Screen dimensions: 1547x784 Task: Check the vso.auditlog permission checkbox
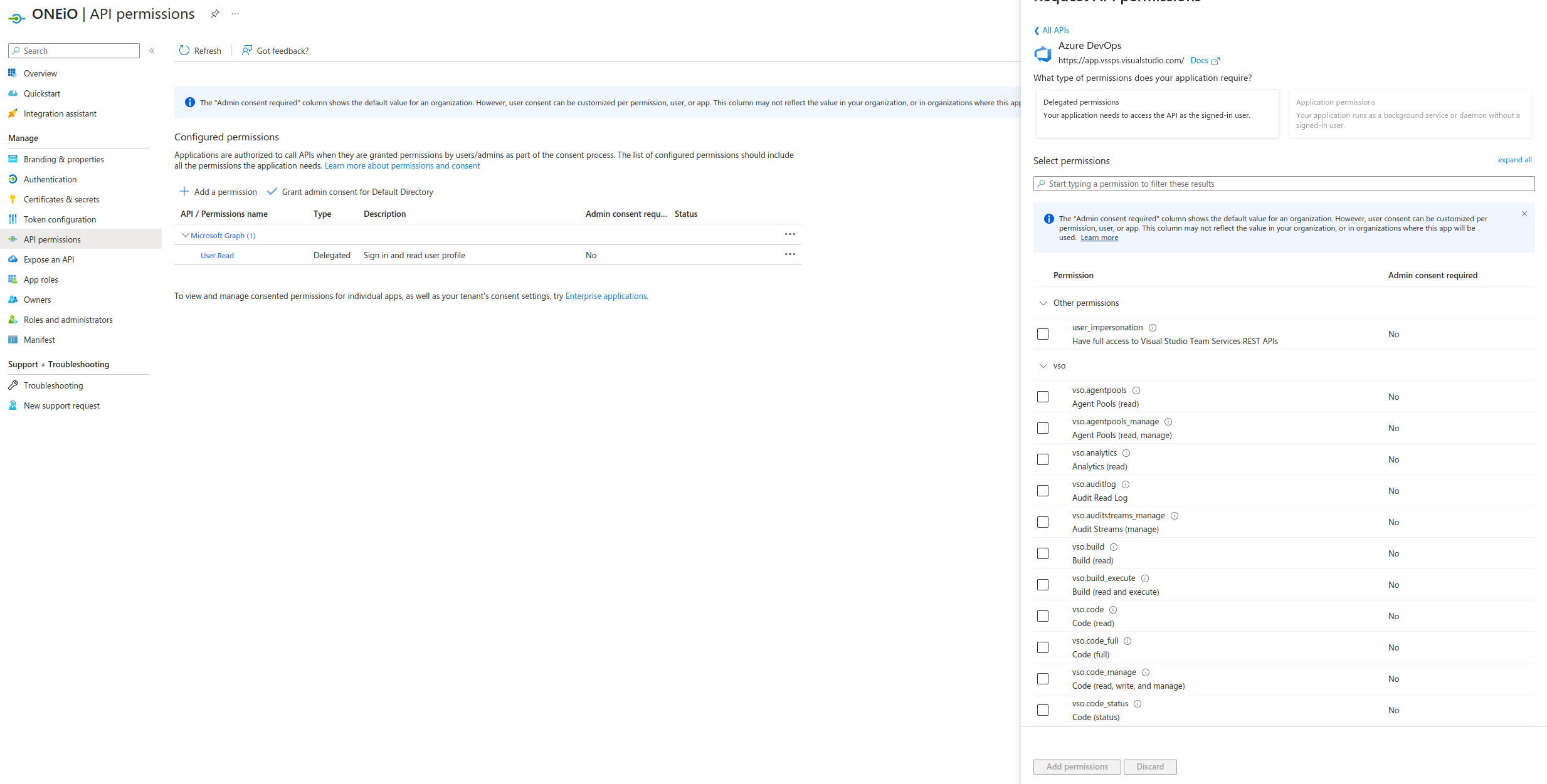point(1043,491)
